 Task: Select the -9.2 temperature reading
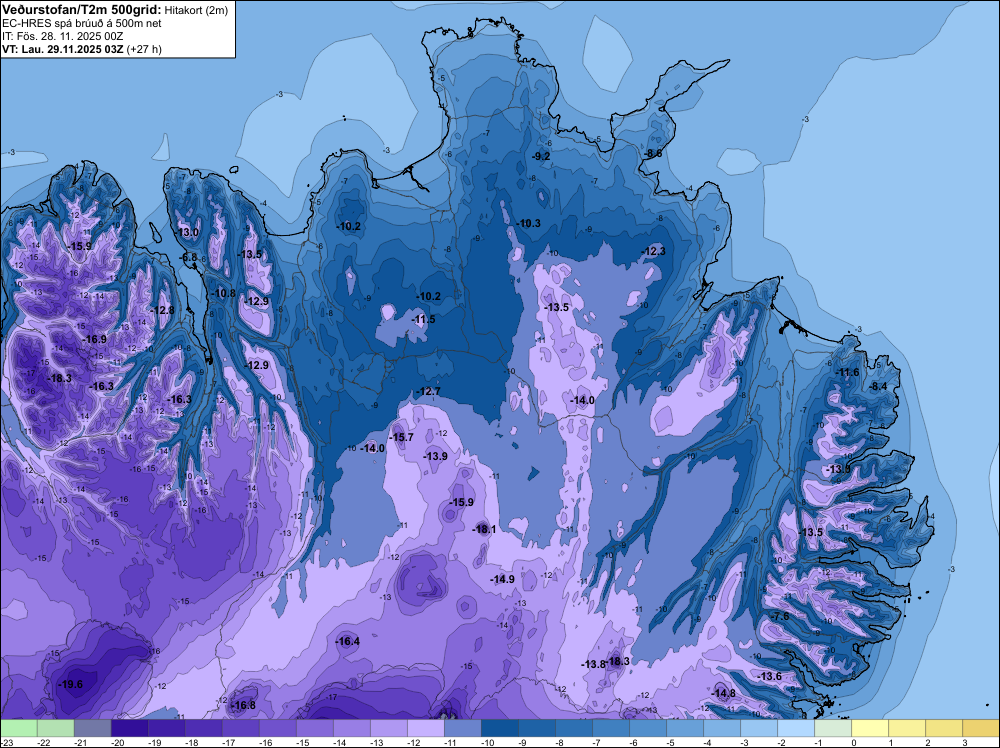(x=541, y=156)
